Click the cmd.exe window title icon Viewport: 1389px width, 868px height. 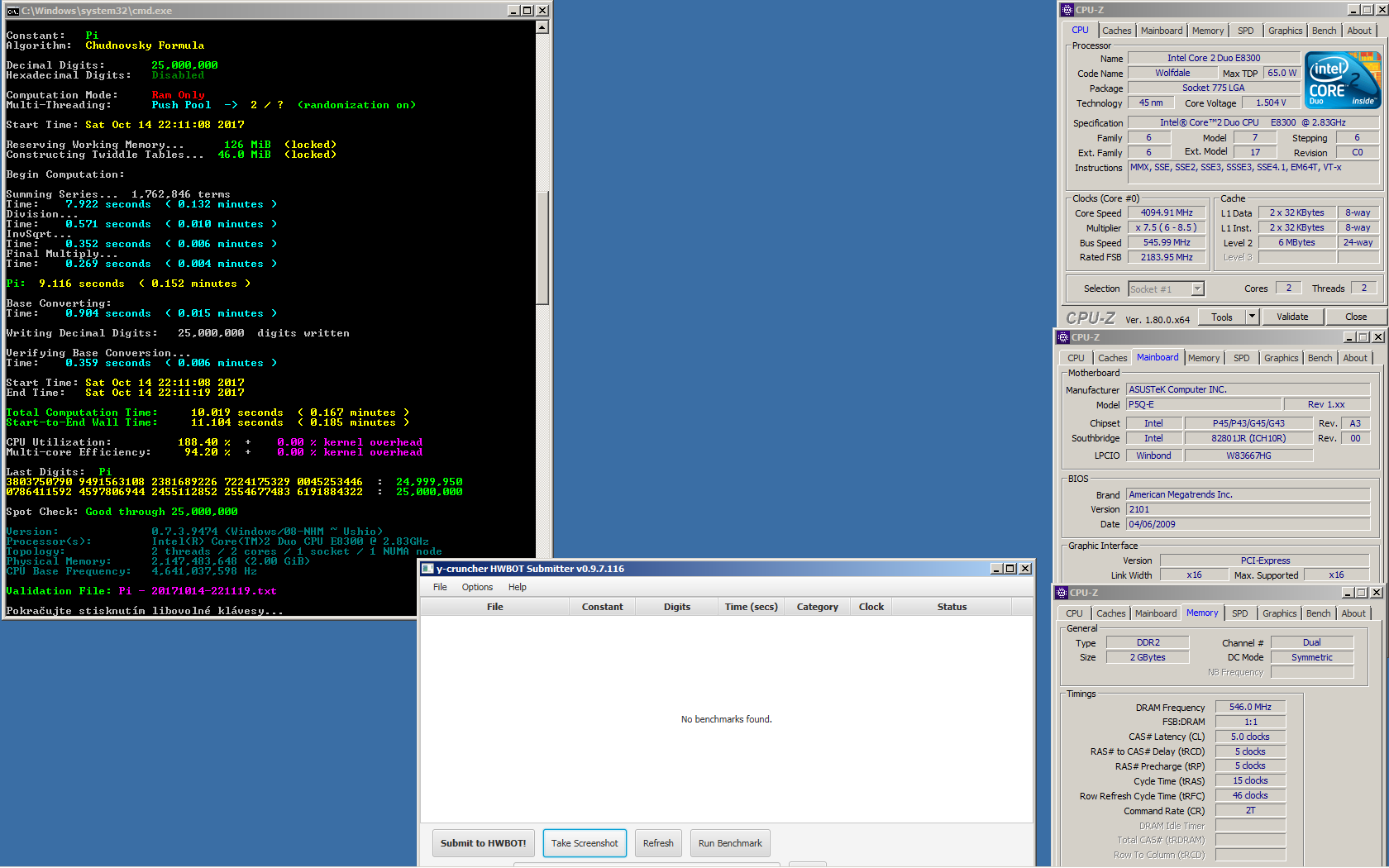12,11
